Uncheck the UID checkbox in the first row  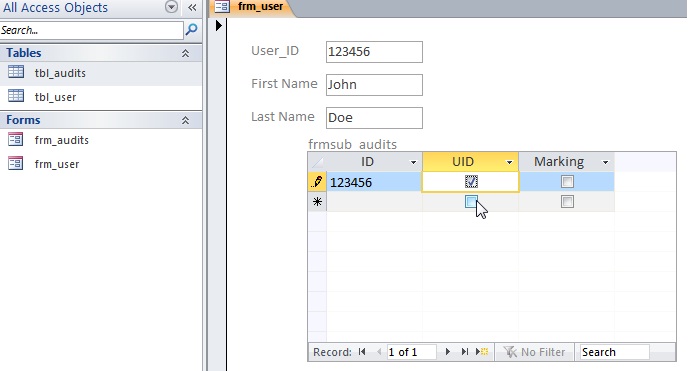pos(471,182)
